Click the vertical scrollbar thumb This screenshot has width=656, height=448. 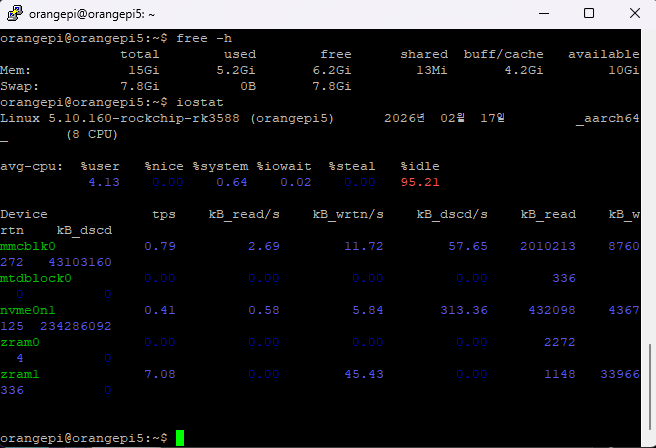[x=649, y=390]
